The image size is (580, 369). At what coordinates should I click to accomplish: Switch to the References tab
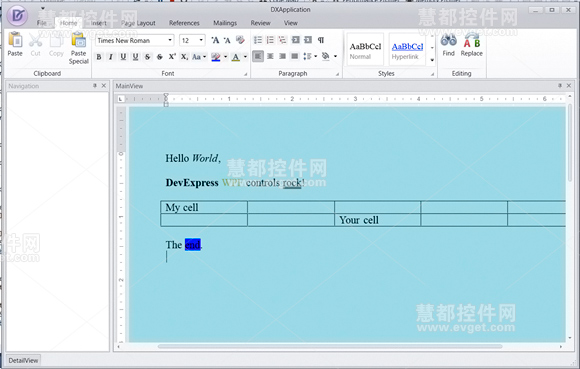(x=184, y=23)
